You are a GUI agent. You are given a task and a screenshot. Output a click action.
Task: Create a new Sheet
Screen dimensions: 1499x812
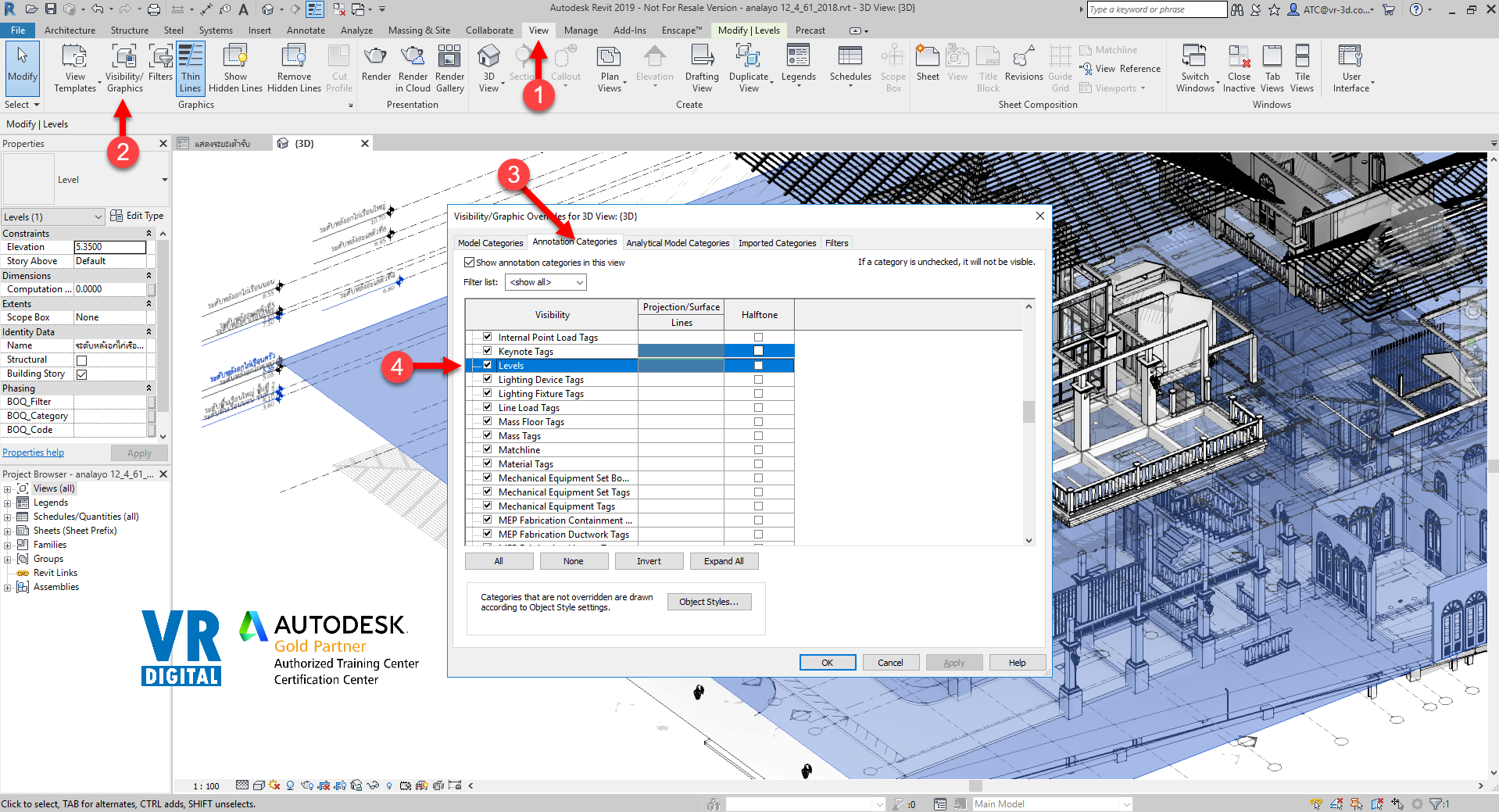click(x=928, y=64)
